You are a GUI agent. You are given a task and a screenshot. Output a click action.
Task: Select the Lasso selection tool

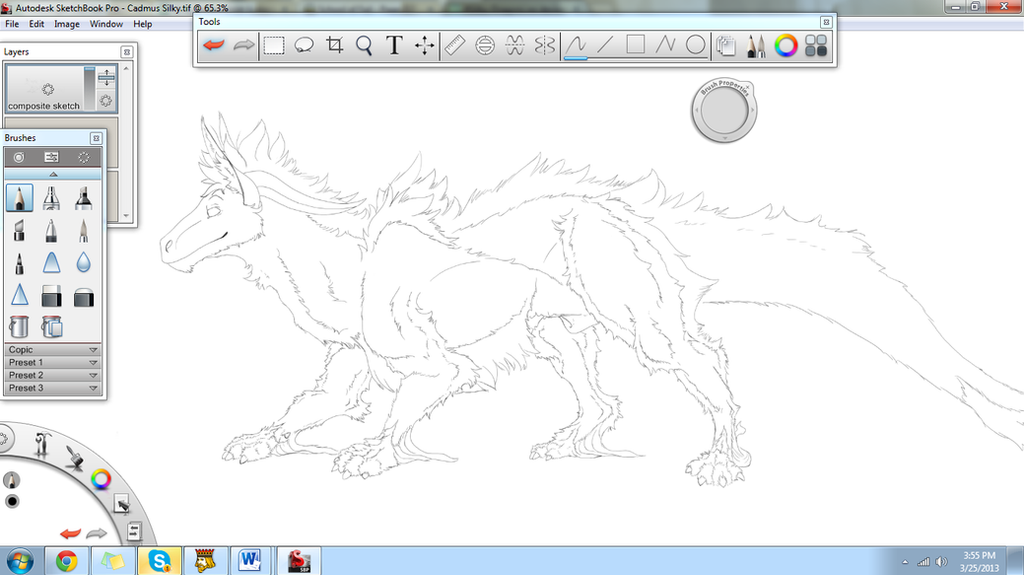click(x=304, y=46)
